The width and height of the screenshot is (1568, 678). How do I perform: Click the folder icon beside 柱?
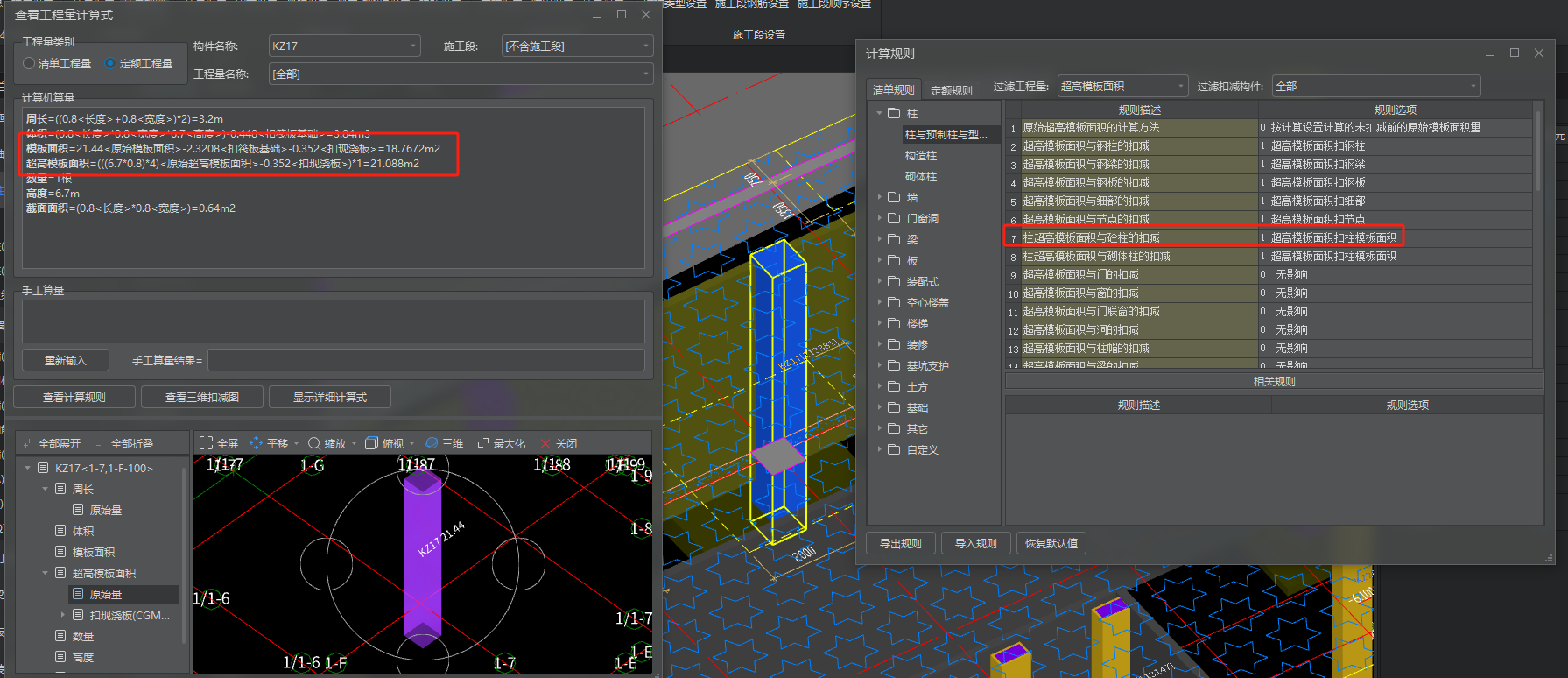click(894, 113)
